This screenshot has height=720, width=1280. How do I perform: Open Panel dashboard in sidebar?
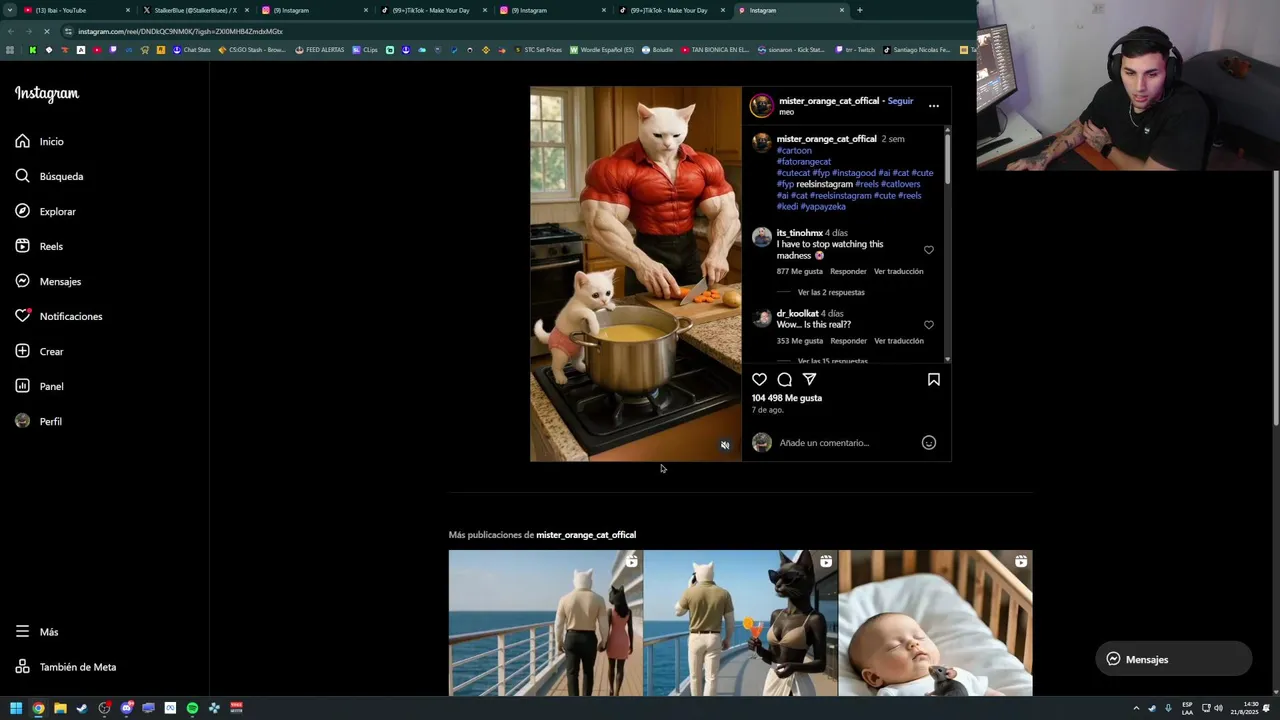click(39, 386)
